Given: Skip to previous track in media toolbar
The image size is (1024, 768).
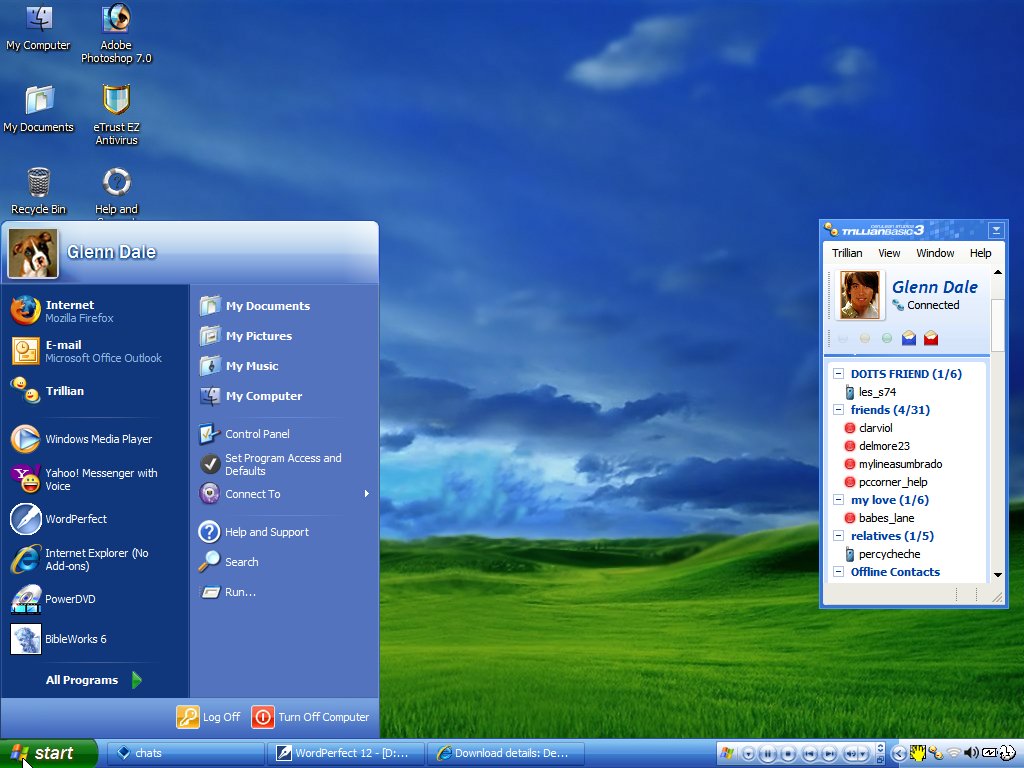Looking at the screenshot, I should pyautogui.click(x=809, y=754).
